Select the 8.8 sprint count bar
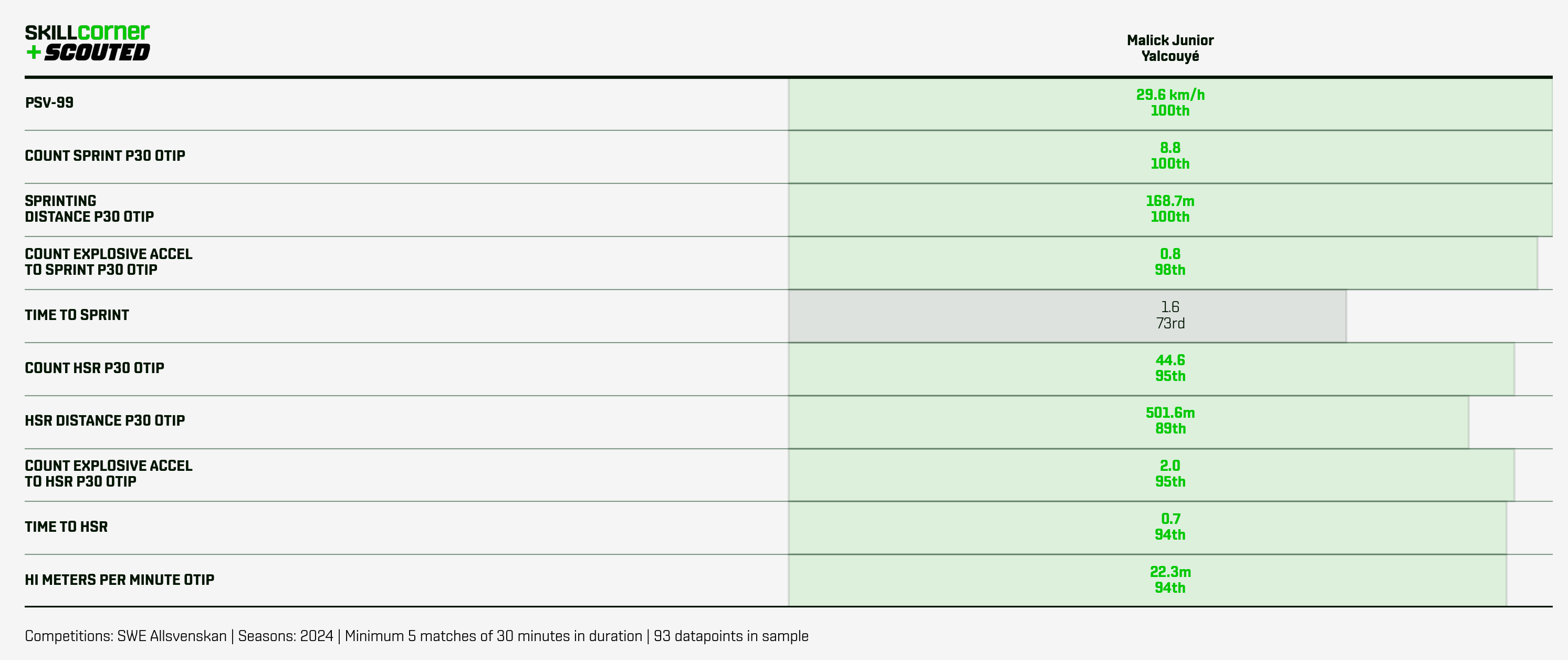1568x660 pixels. (1170, 157)
